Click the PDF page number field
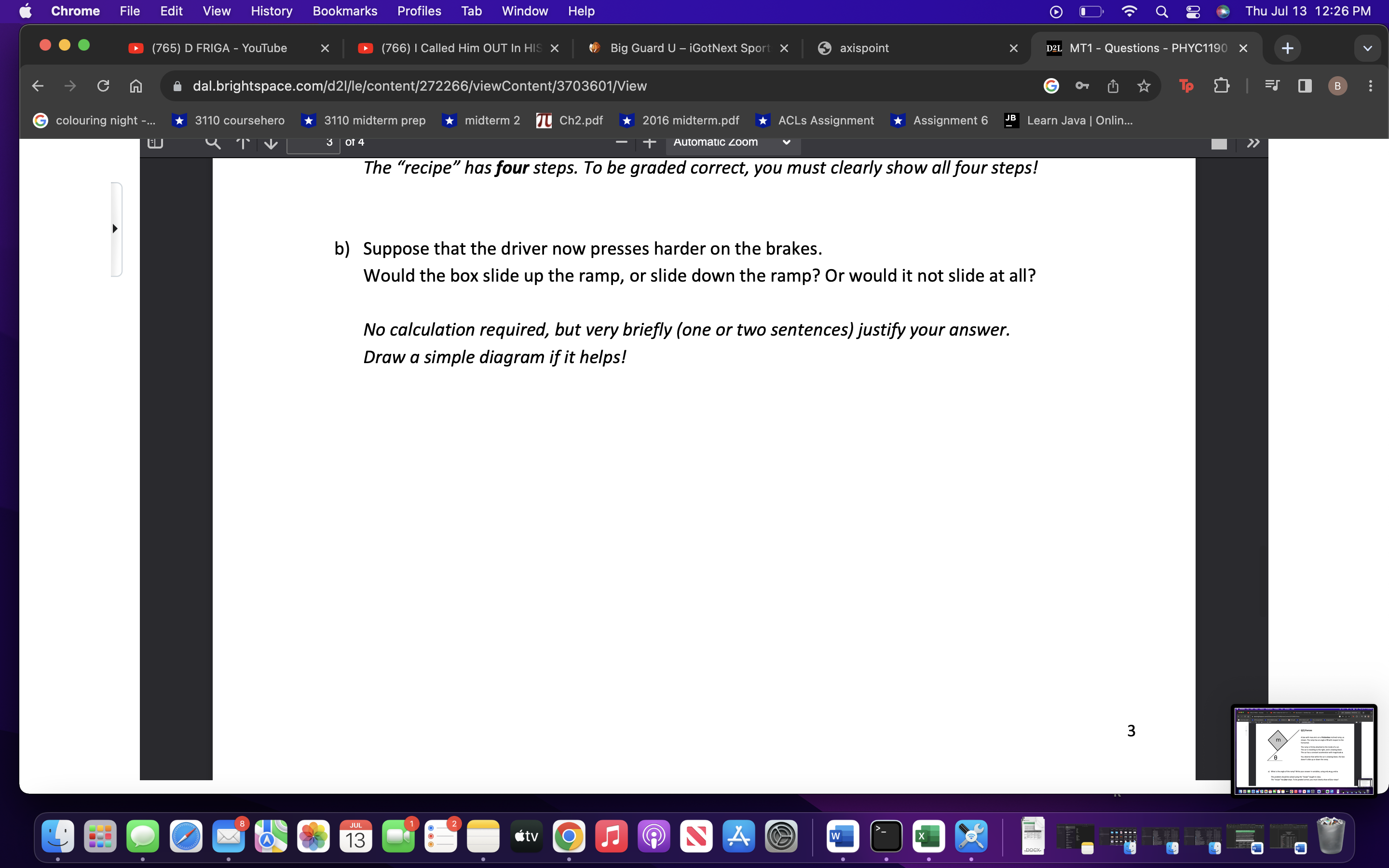Screen dimensions: 1389x868 (313, 143)
